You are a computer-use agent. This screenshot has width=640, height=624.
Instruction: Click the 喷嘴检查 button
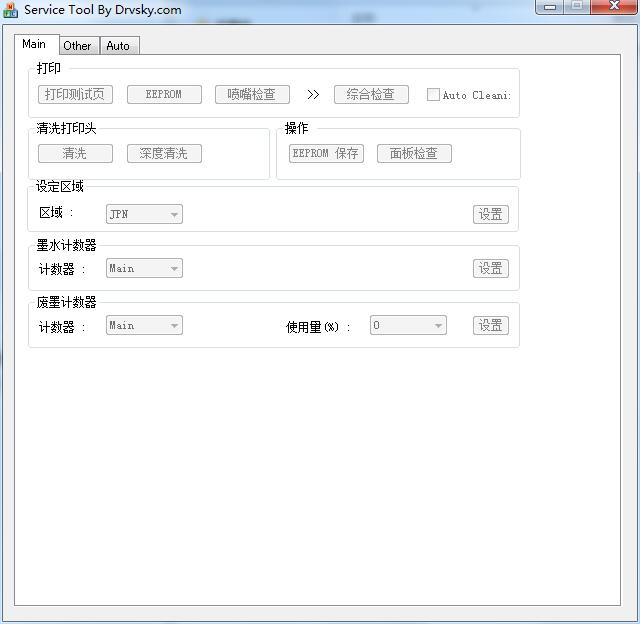click(x=252, y=94)
